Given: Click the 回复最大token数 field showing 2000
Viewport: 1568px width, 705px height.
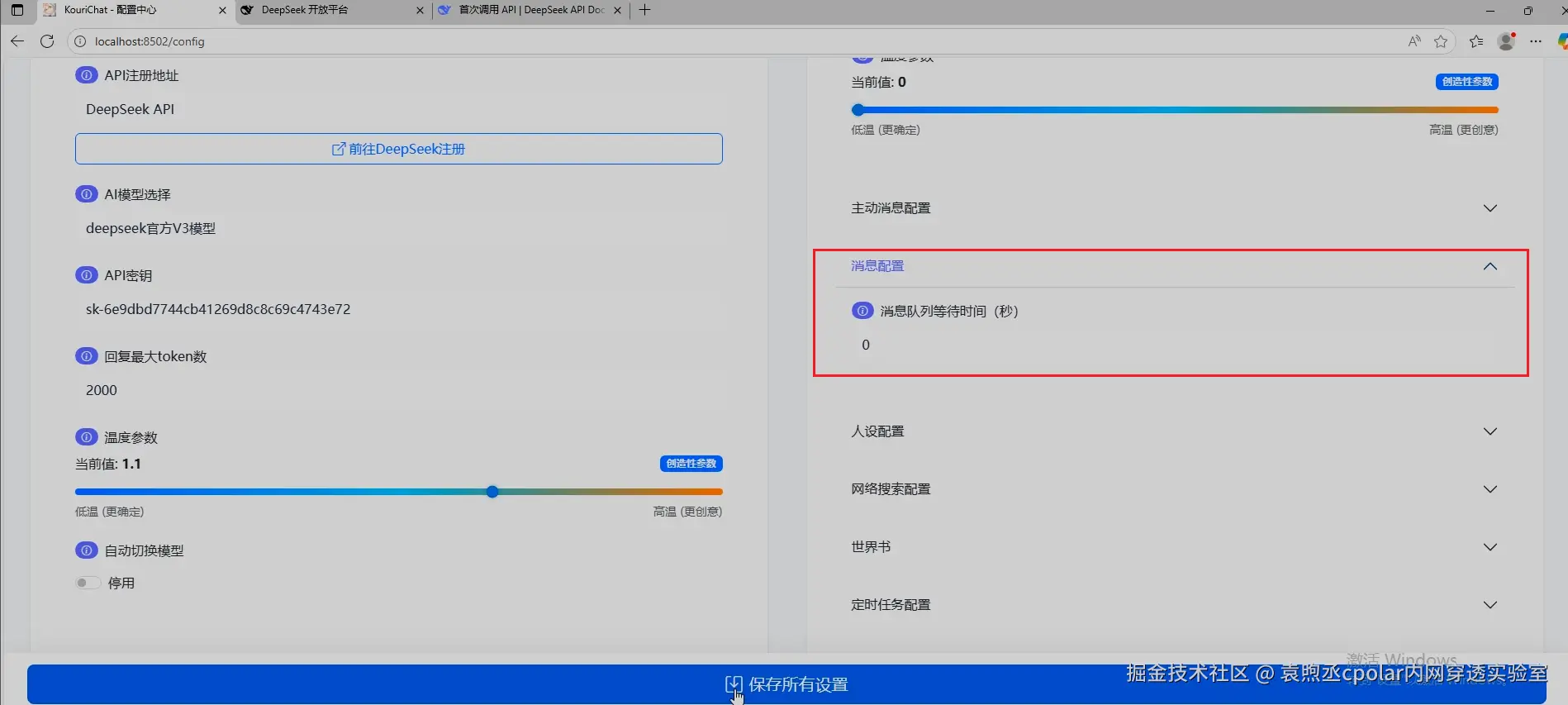Looking at the screenshot, I should point(399,390).
